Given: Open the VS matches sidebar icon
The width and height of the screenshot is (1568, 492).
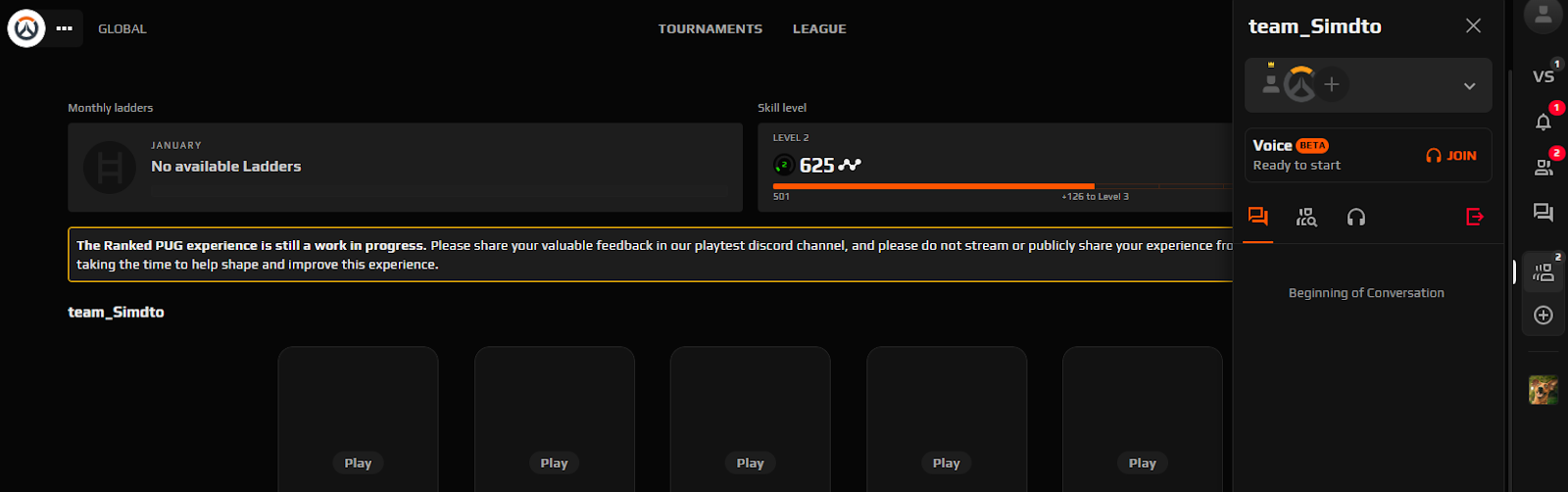Looking at the screenshot, I should coord(1543,75).
